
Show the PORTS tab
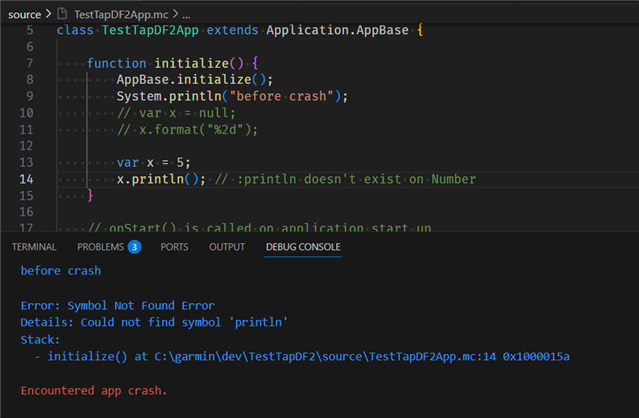pyautogui.click(x=174, y=247)
